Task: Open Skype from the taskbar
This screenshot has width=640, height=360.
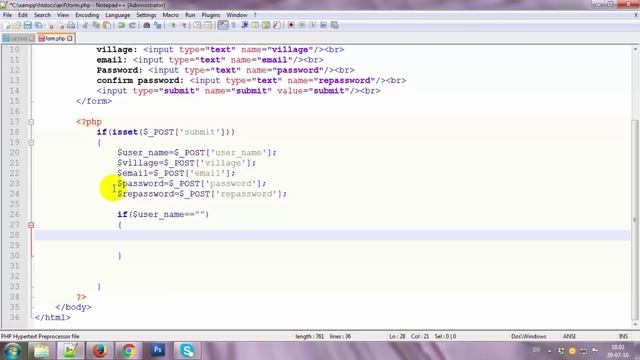Action: tap(187, 351)
